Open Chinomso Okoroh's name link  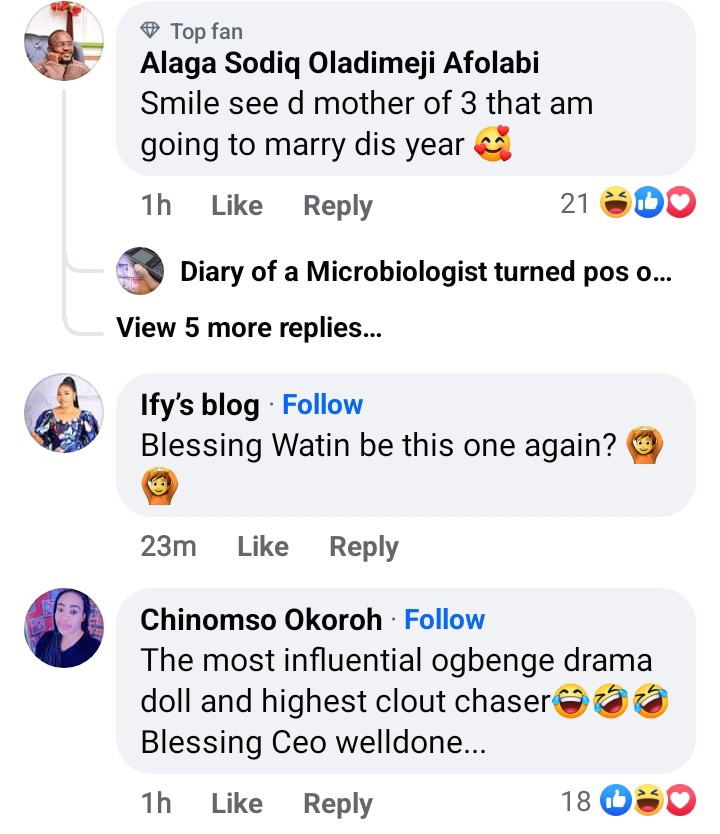click(x=261, y=620)
